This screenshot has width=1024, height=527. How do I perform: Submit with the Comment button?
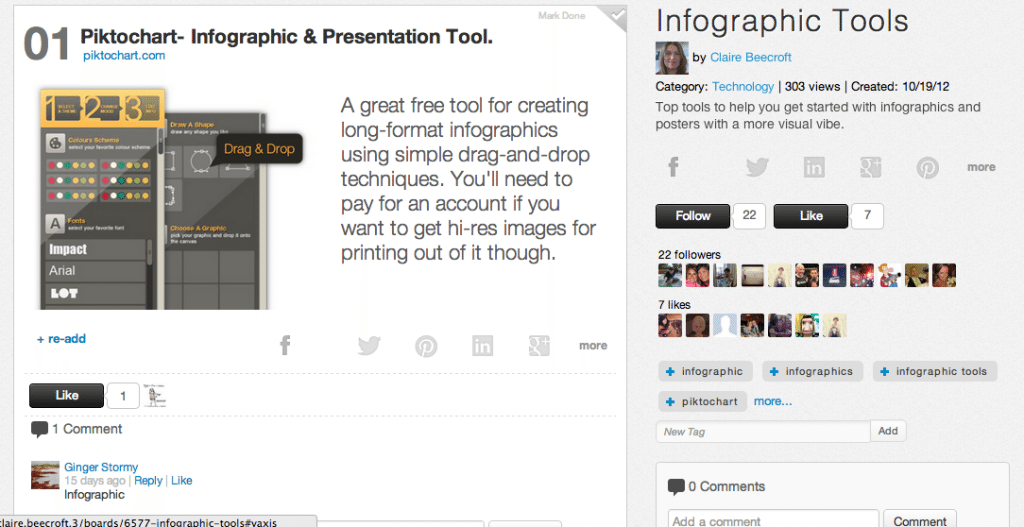click(920, 520)
